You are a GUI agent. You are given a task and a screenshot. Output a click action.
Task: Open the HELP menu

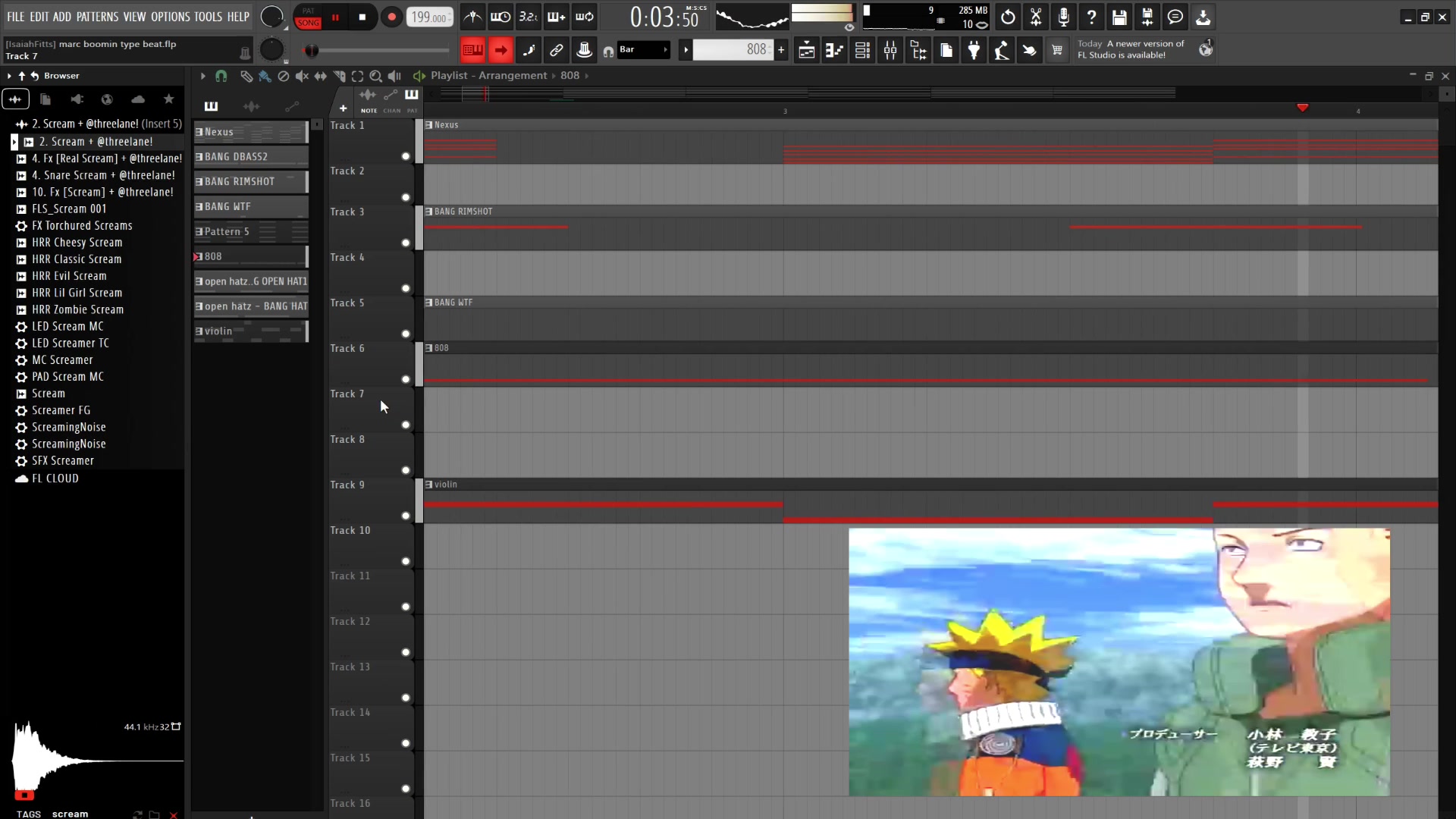[238, 17]
